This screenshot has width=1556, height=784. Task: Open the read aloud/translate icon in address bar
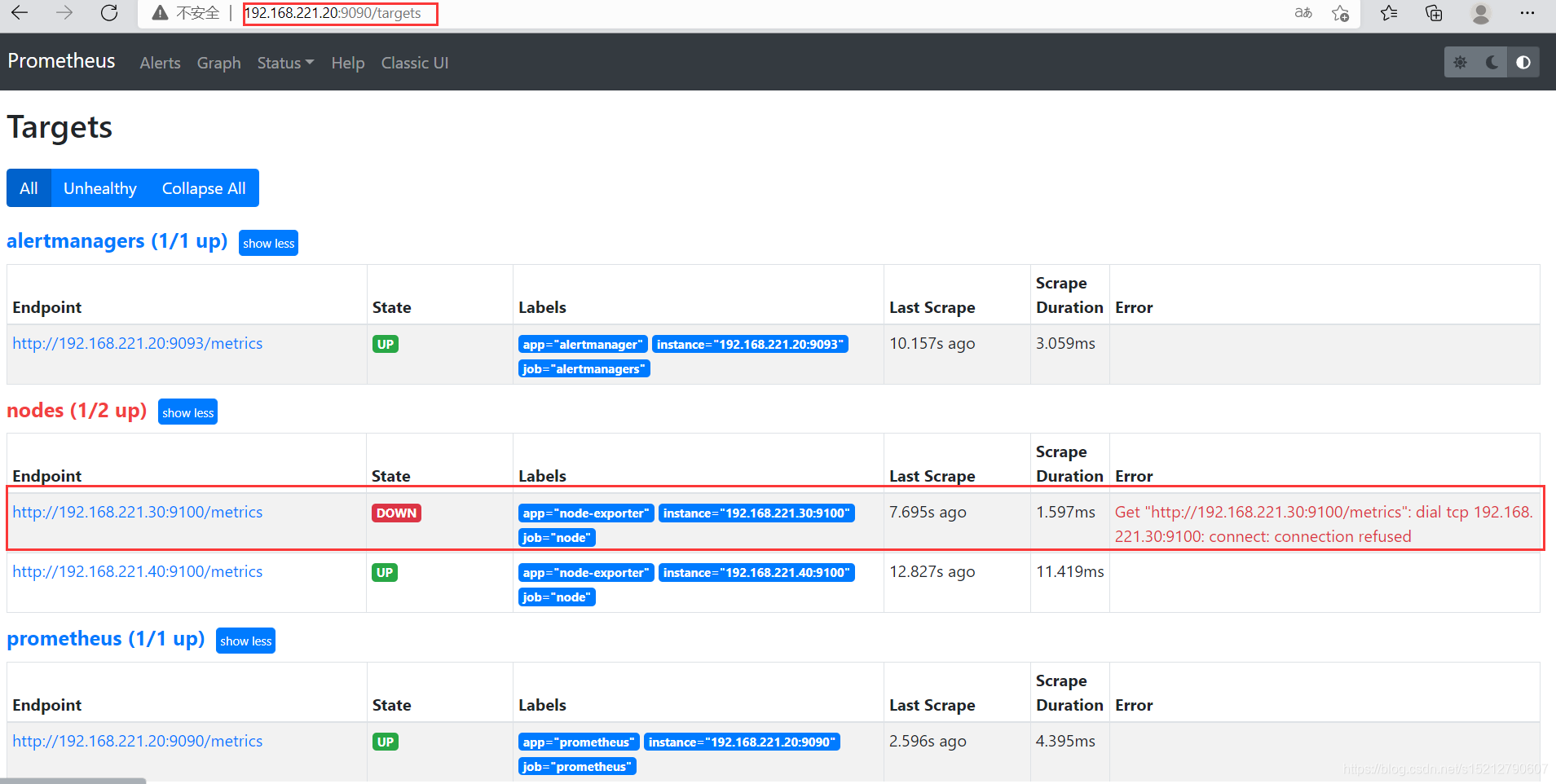click(1303, 13)
